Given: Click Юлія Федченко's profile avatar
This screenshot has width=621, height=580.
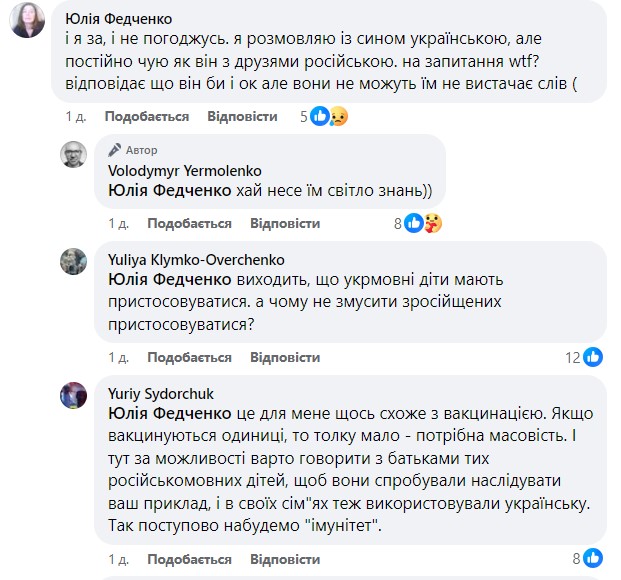Looking at the screenshot, I should pos(26,18).
